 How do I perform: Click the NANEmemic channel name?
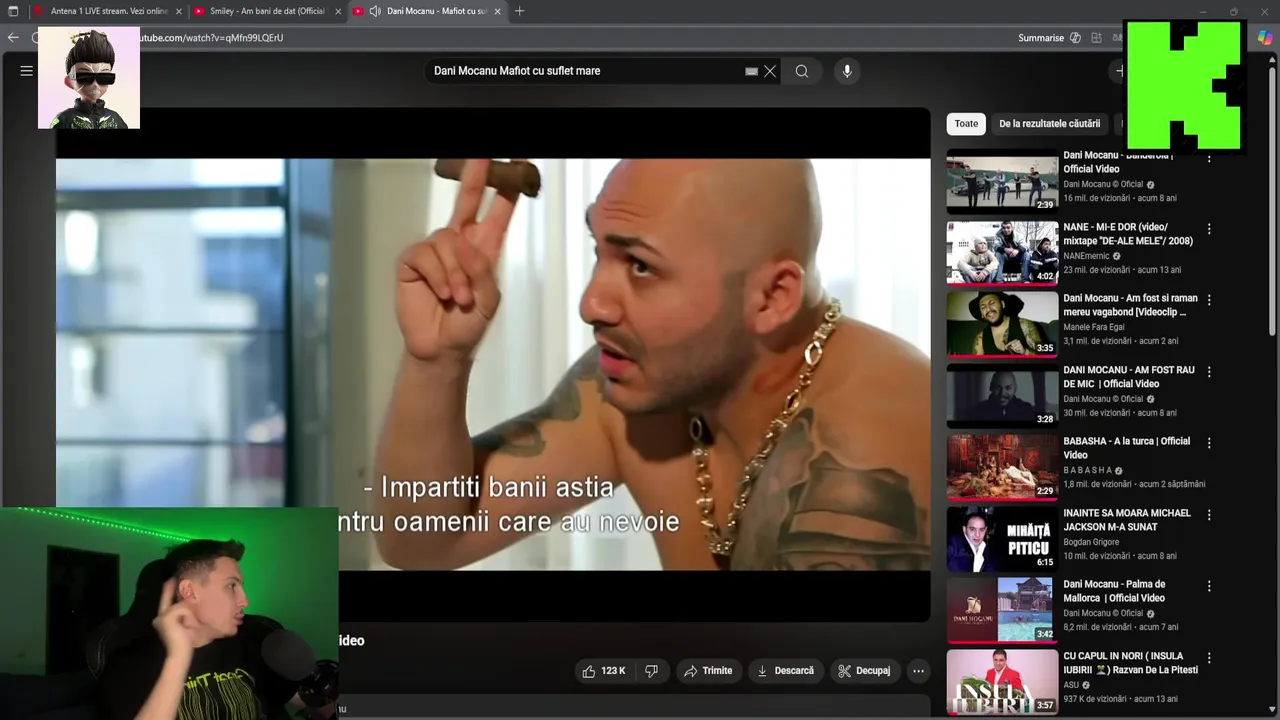pos(1086,256)
